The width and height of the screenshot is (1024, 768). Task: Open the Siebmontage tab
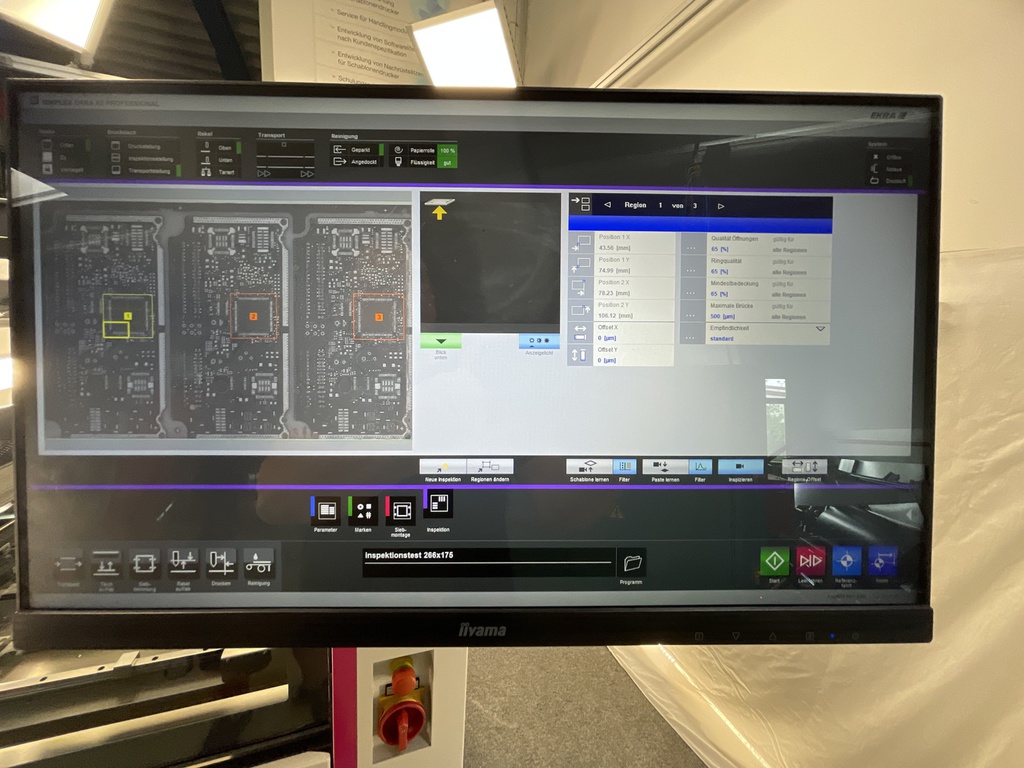pyautogui.click(x=400, y=510)
